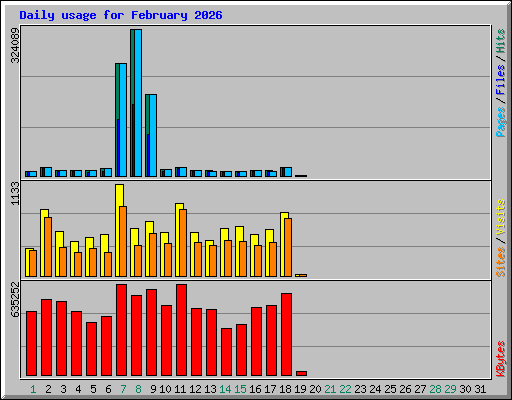Click the Sites legend label
The height and width of the screenshot is (400, 512).
pyautogui.click(x=501, y=262)
